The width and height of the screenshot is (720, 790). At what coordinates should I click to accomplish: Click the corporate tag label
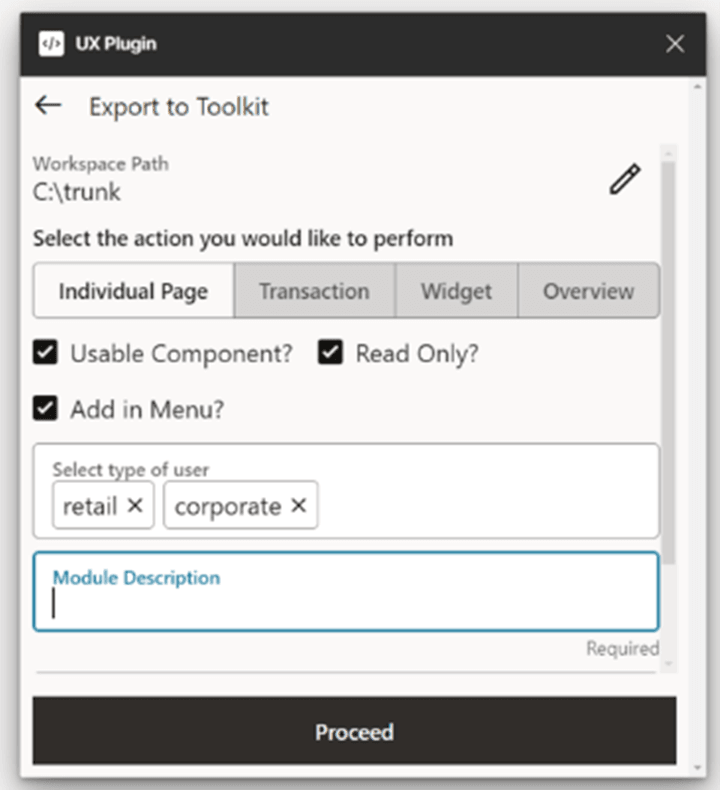coord(228,506)
